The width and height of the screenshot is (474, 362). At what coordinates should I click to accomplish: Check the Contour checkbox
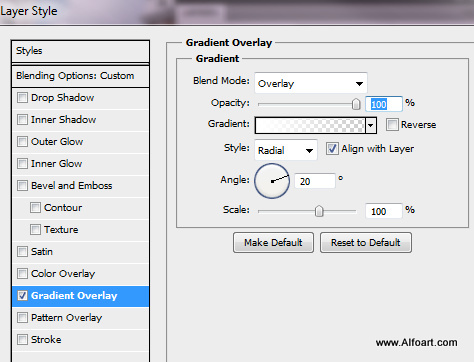pos(35,208)
